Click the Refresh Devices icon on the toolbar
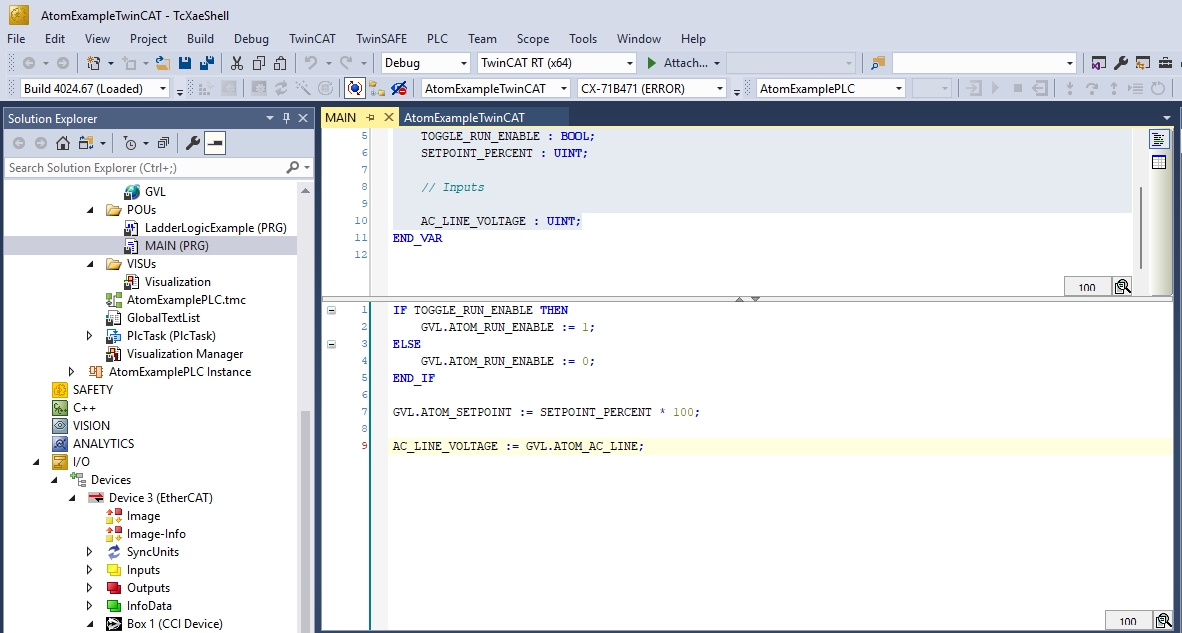The height and width of the screenshot is (633, 1182). click(x=281, y=88)
